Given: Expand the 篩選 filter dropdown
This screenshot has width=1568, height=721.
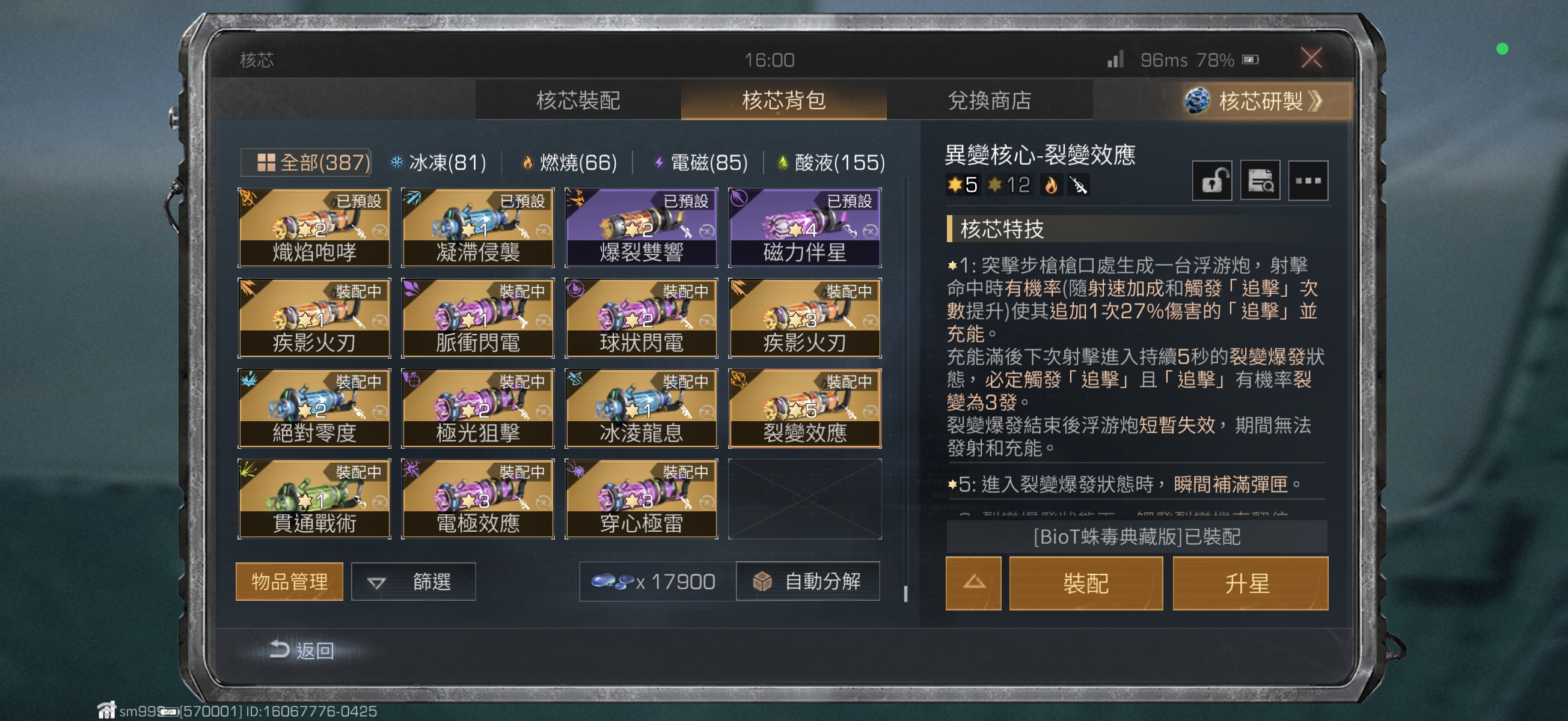Looking at the screenshot, I should (x=413, y=582).
